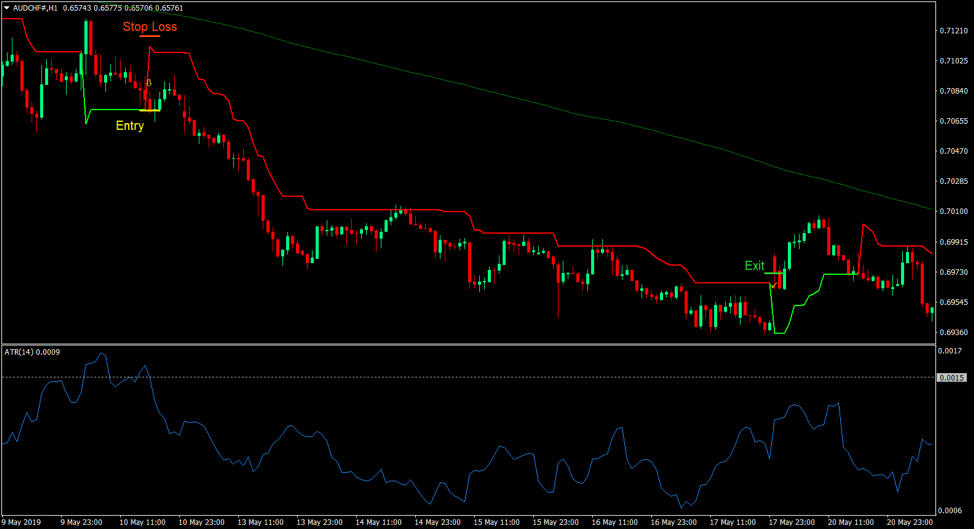Click the 9 May 2019 date label
The image size is (974, 529).
click(23, 522)
